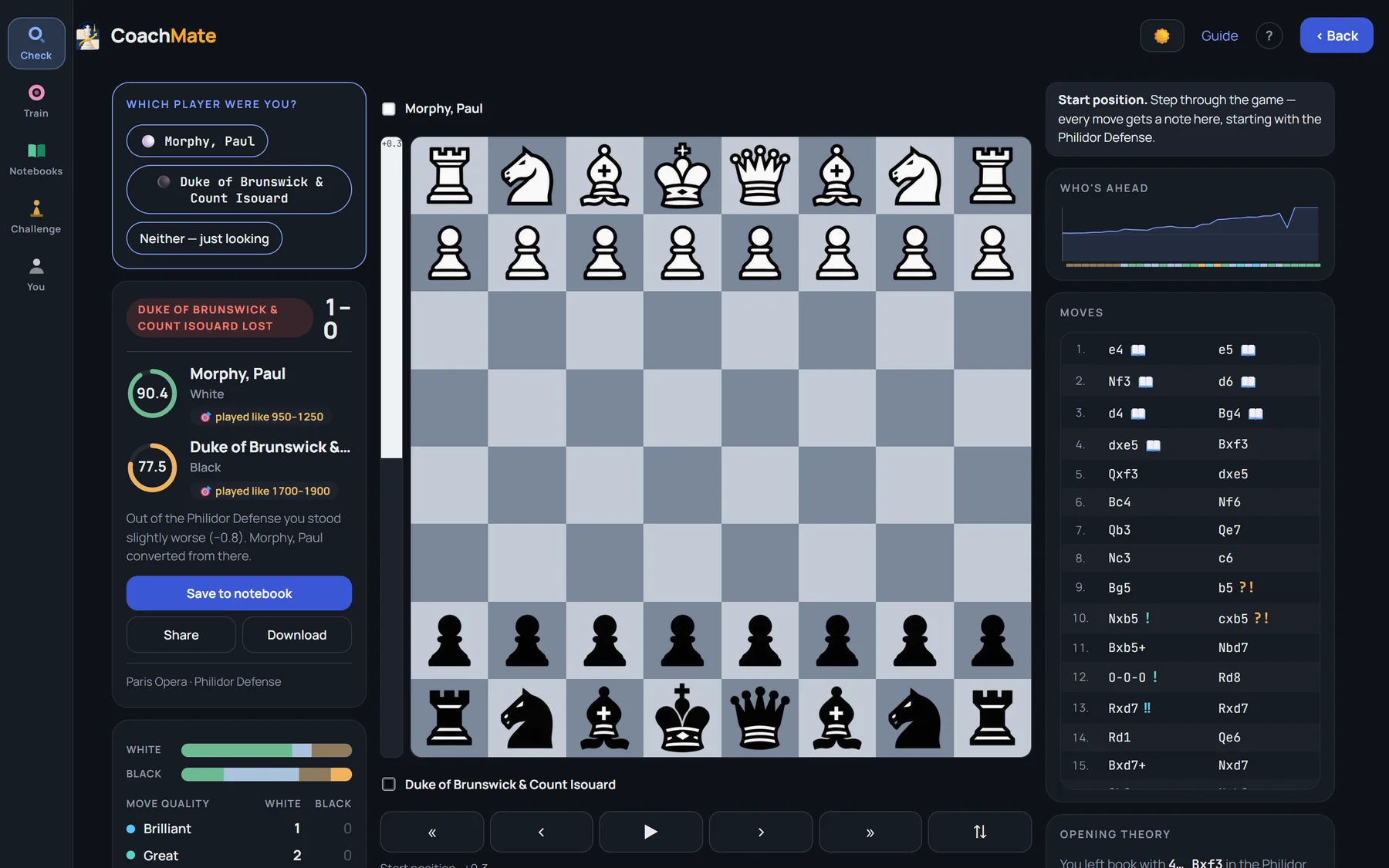This screenshot has height=868, width=1389.
Task: Select Morphy, Paul as your player
Action: tap(197, 141)
